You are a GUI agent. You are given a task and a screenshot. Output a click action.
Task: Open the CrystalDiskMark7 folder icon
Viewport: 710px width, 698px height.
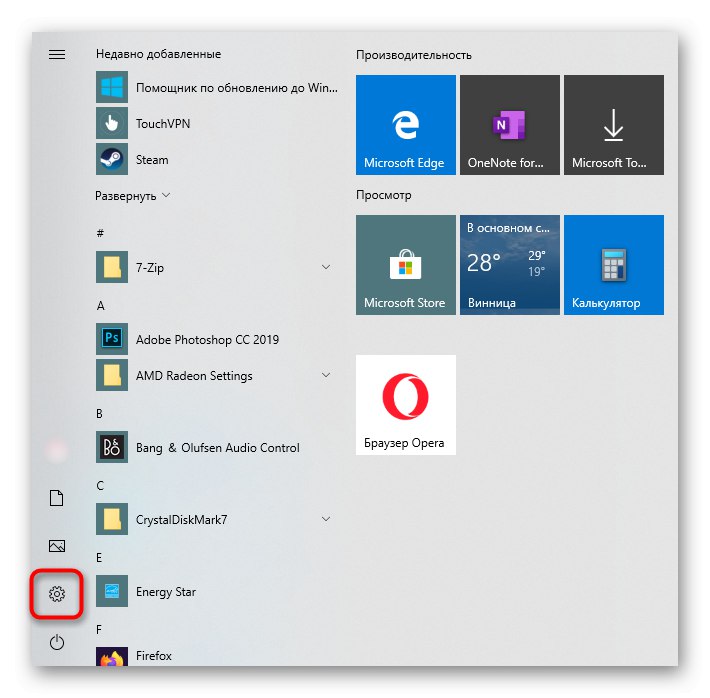click(x=112, y=519)
